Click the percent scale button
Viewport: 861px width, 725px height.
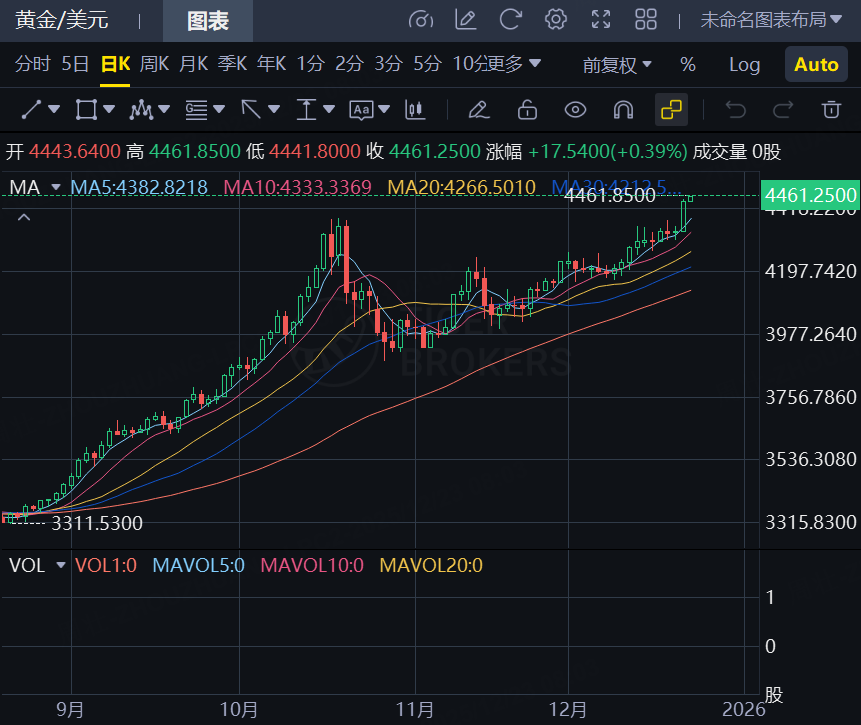click(x=688, y=64)
